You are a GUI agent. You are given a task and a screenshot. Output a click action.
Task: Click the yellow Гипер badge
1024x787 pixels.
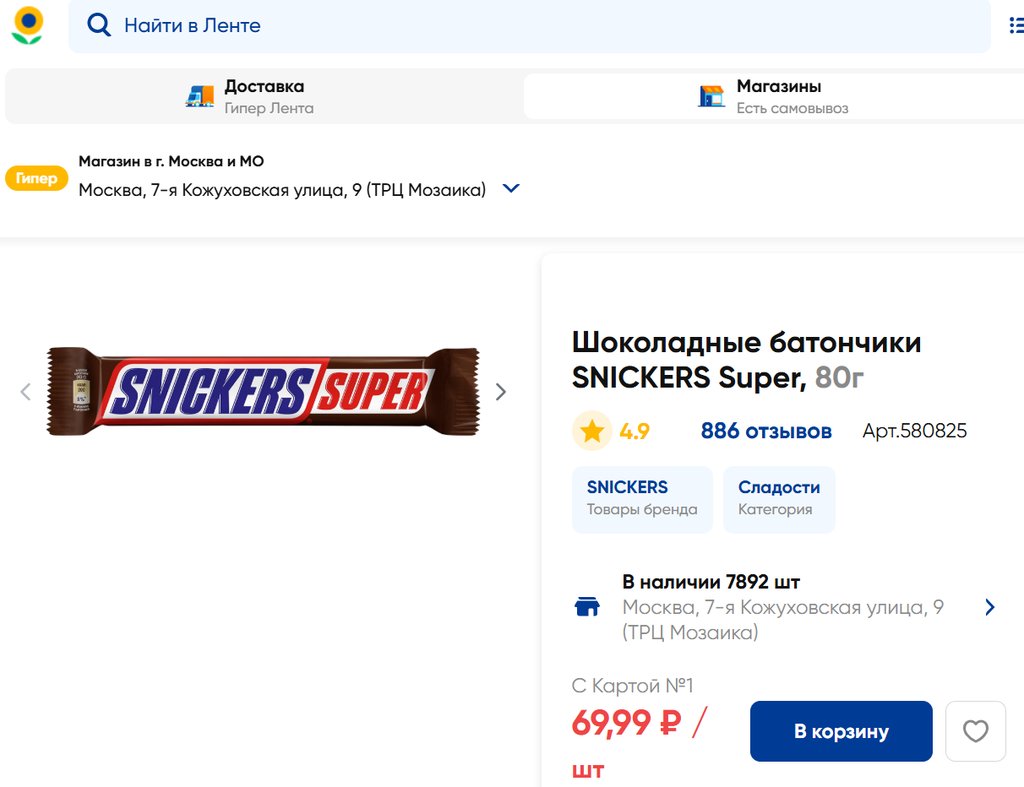click(x=36, y=179)
